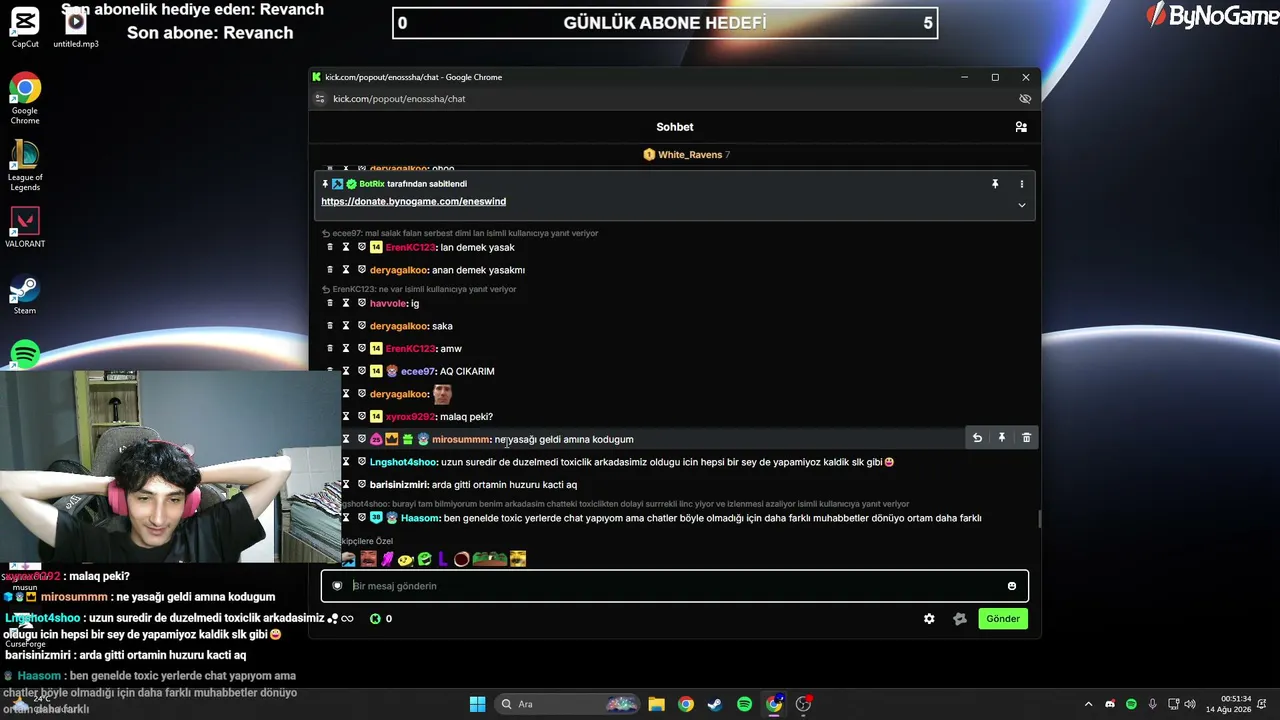Open ecee97's username in chat

(x=417, y=371)
